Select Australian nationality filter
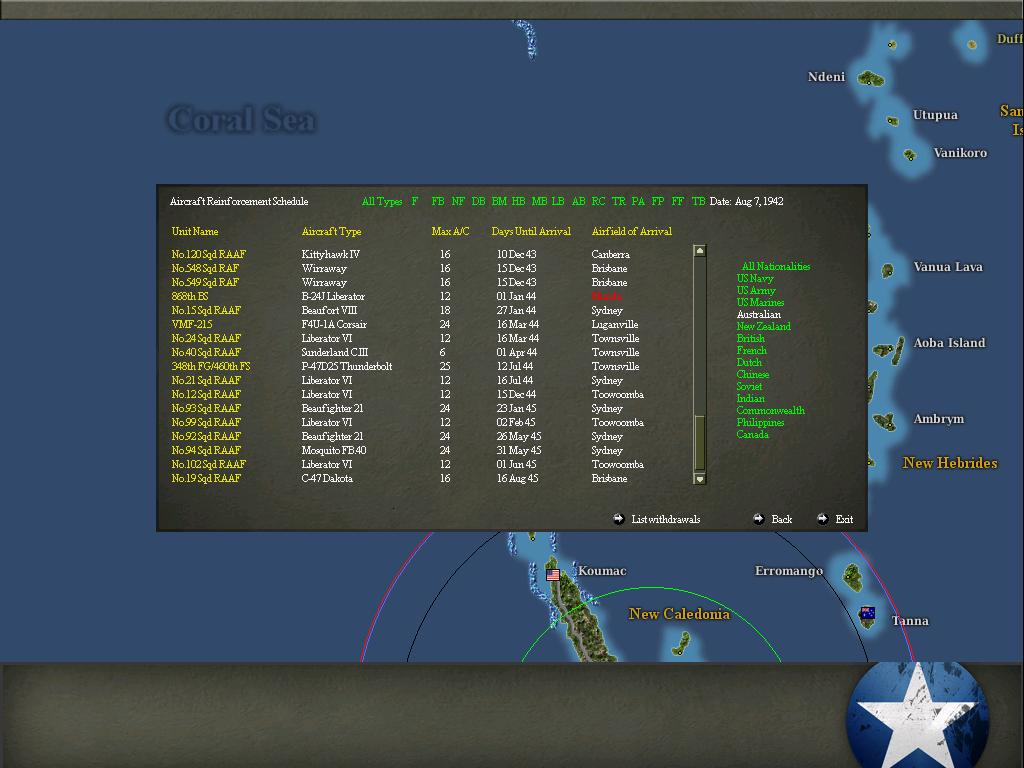This screenshot has height=768, width=1024. [759, 314]
